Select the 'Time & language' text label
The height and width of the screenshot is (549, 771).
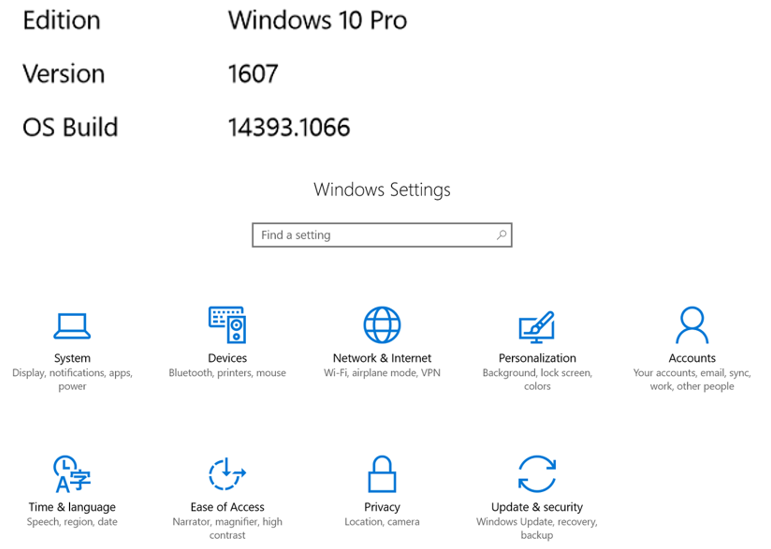point(72,507)
